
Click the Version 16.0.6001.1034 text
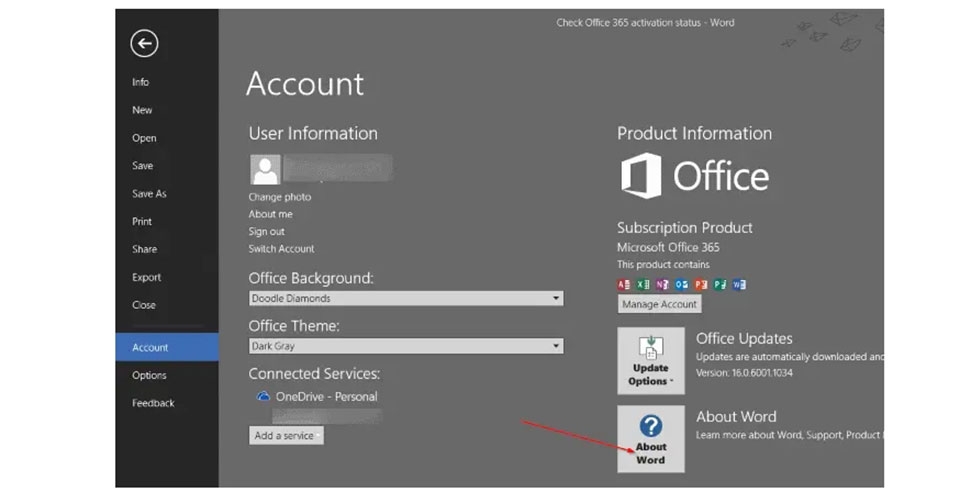pyautogui.click(x=744, y=373)
